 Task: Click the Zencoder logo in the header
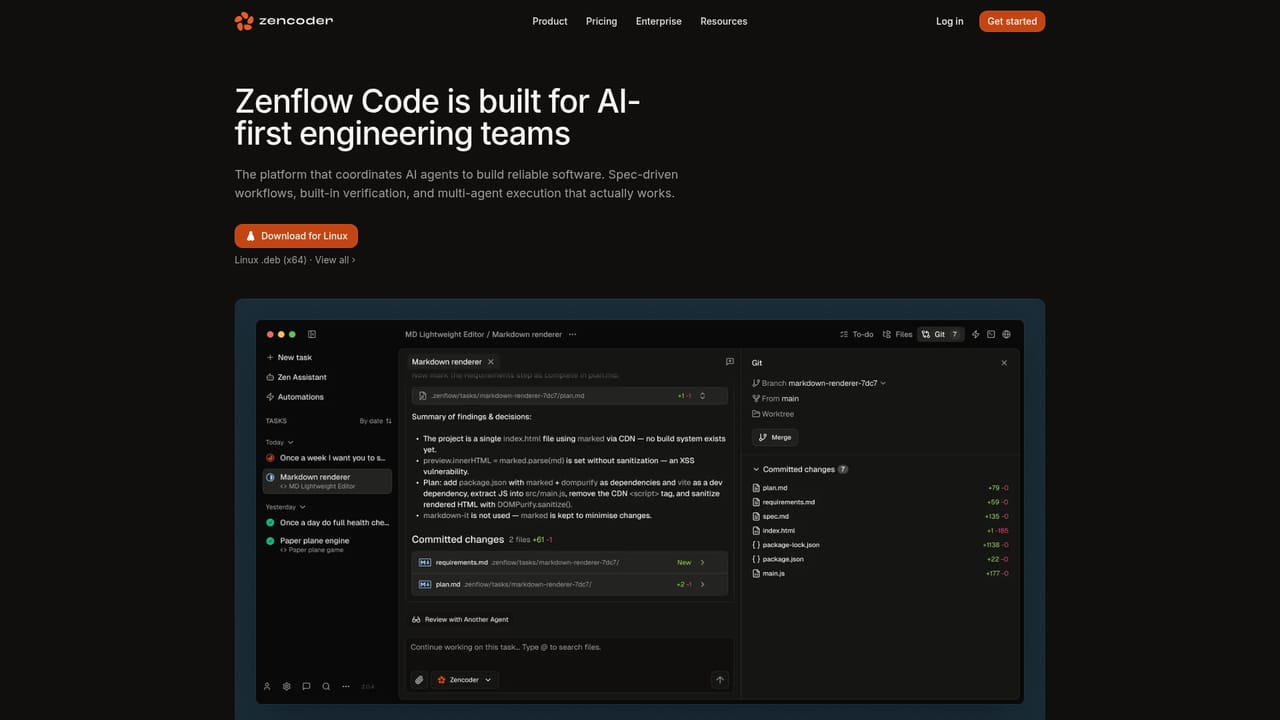[x=283, y=21]
